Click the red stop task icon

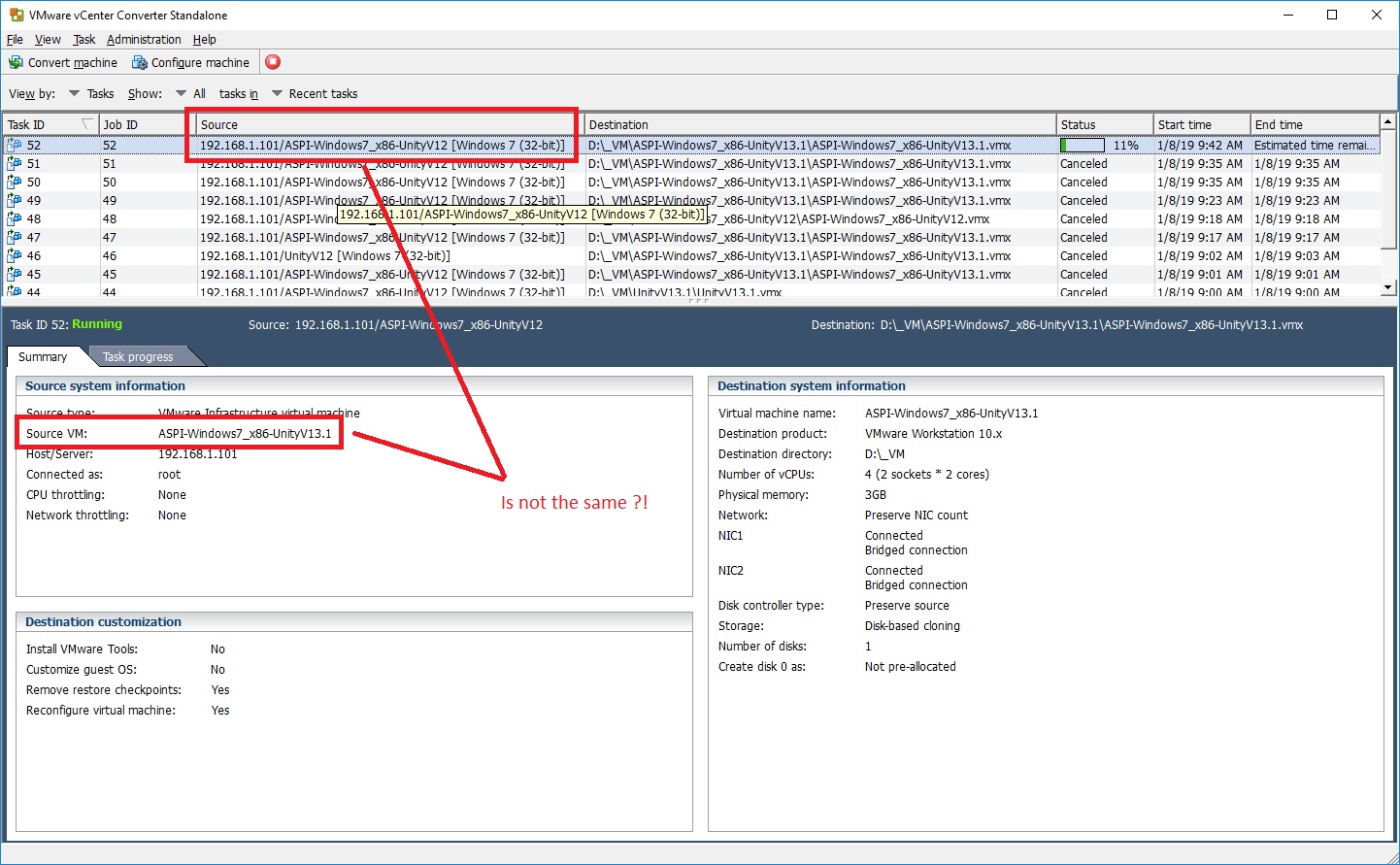(272, 61)
